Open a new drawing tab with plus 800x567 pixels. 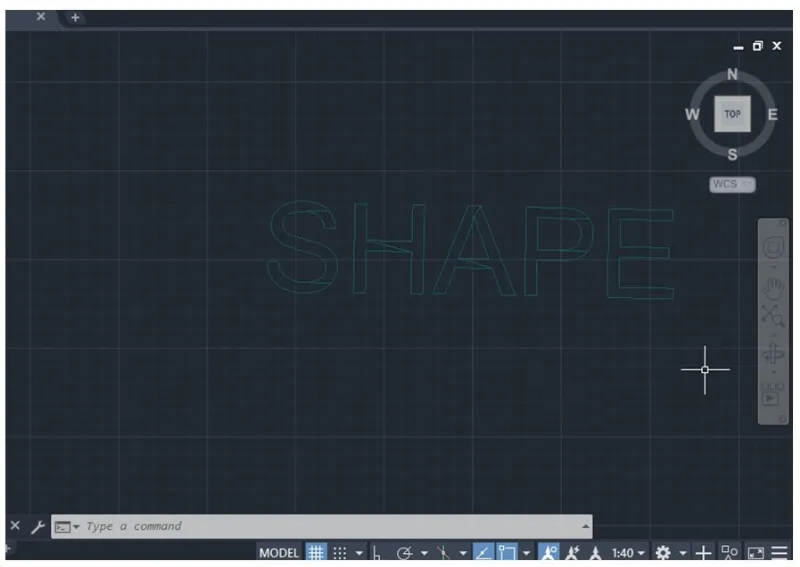[x=75, y=17]
